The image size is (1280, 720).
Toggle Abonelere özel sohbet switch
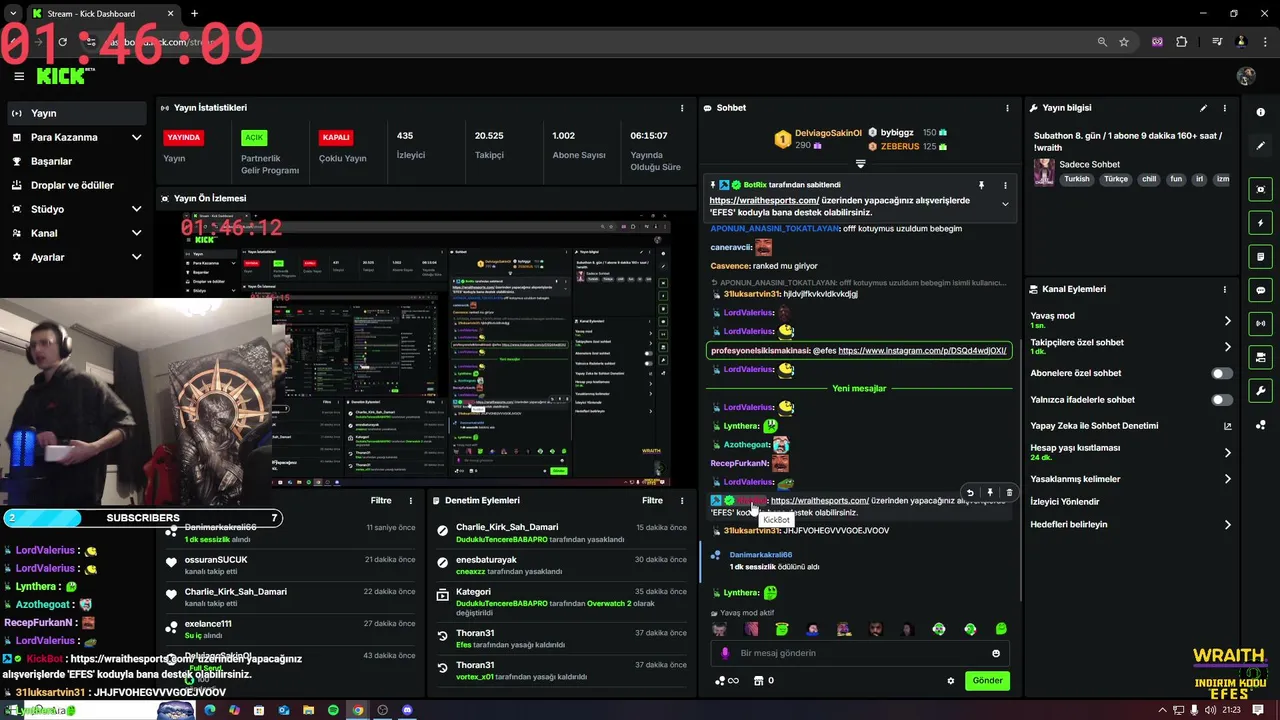click(1222, 373)
